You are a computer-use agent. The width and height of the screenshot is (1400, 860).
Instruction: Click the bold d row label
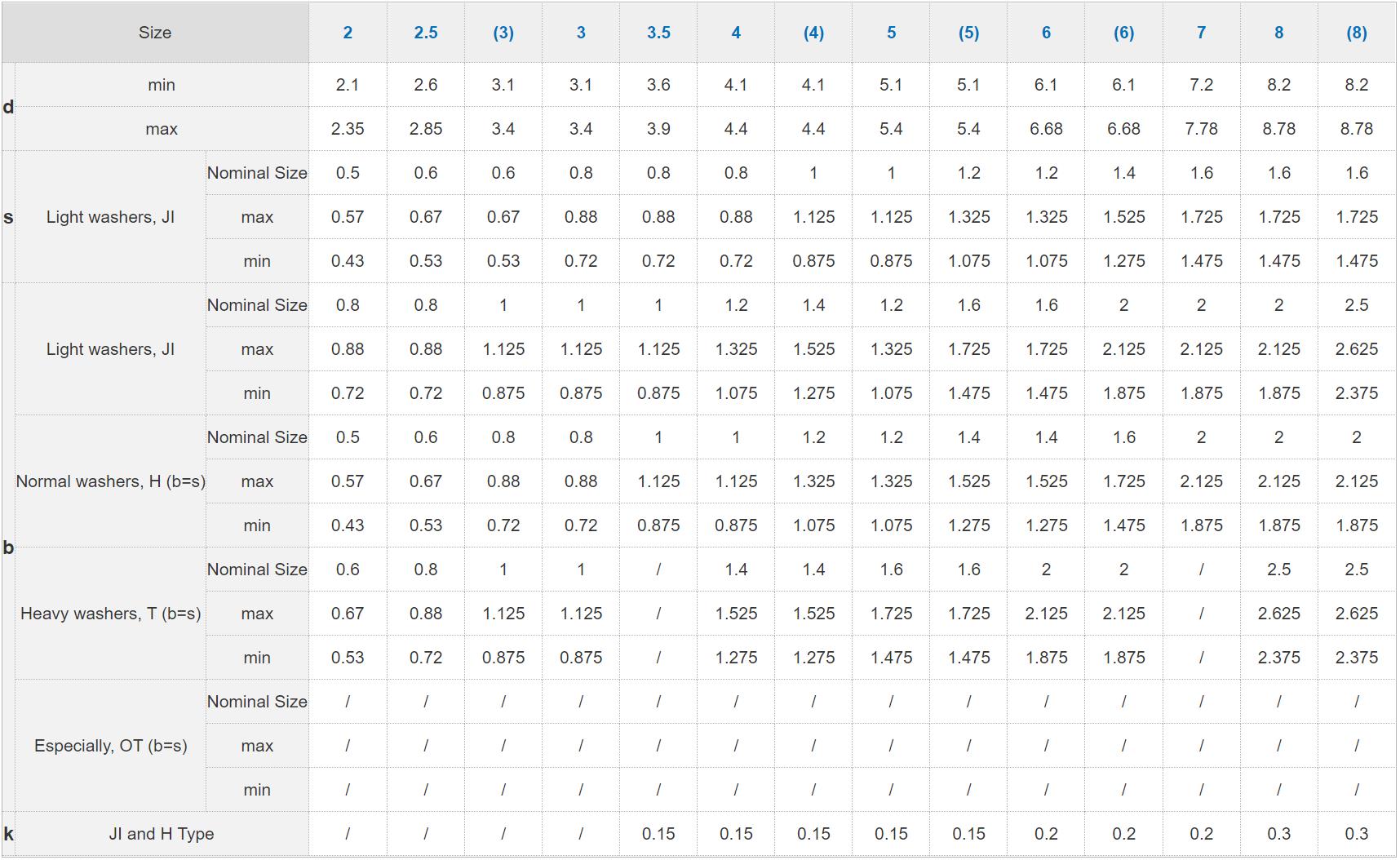tap(8, 107)
